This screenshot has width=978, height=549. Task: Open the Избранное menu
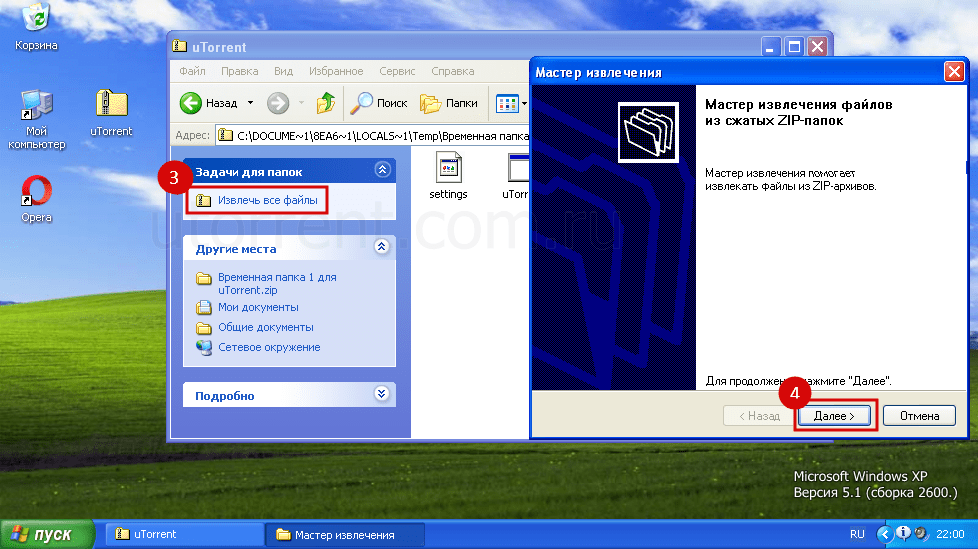coord(336,71)
